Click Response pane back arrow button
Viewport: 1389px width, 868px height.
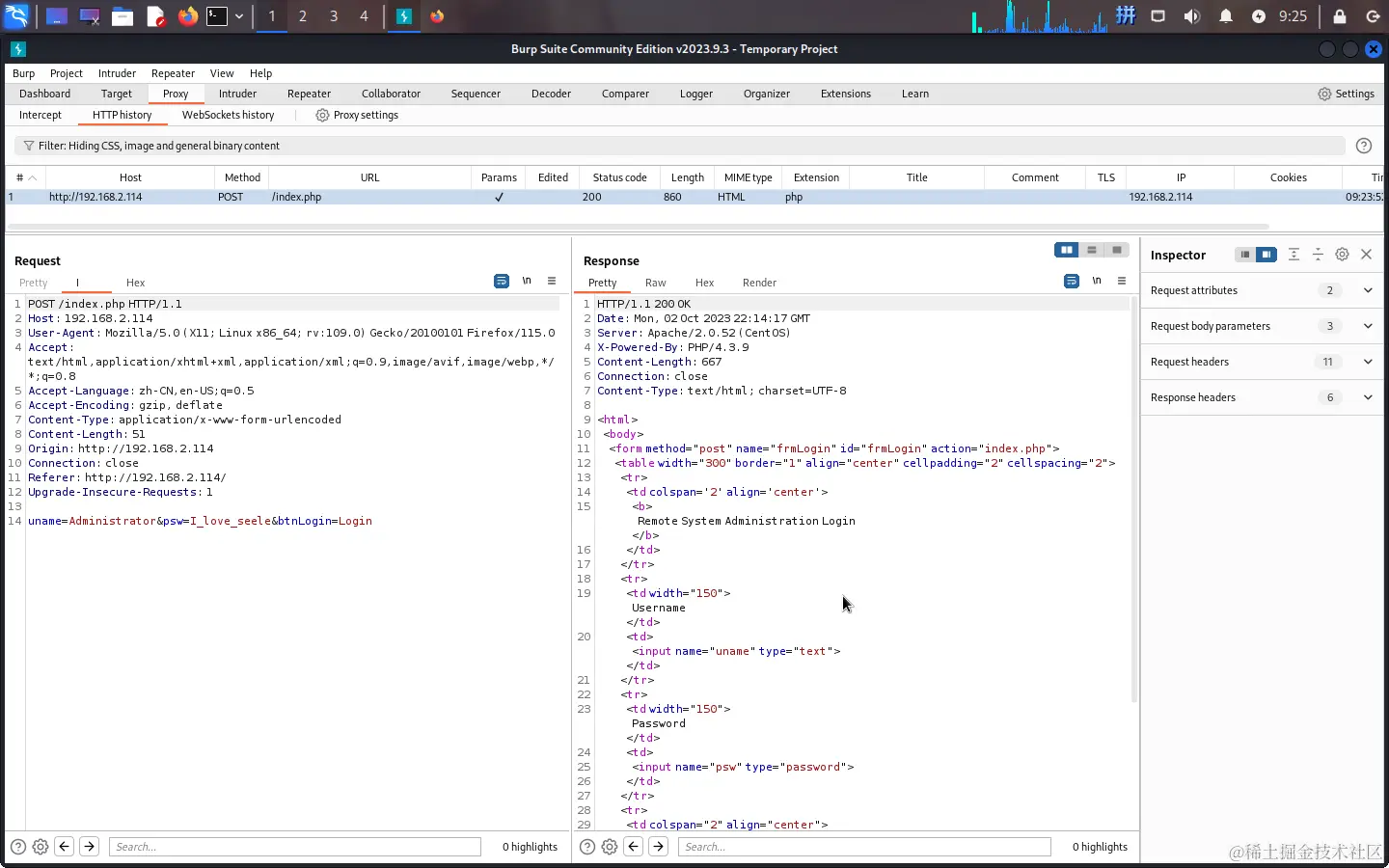(634, 846)
